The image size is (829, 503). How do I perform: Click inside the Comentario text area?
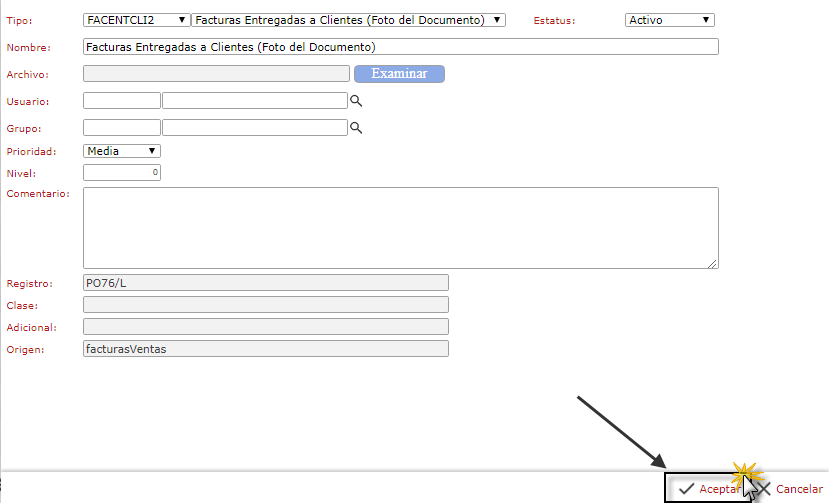coord(400,227)
